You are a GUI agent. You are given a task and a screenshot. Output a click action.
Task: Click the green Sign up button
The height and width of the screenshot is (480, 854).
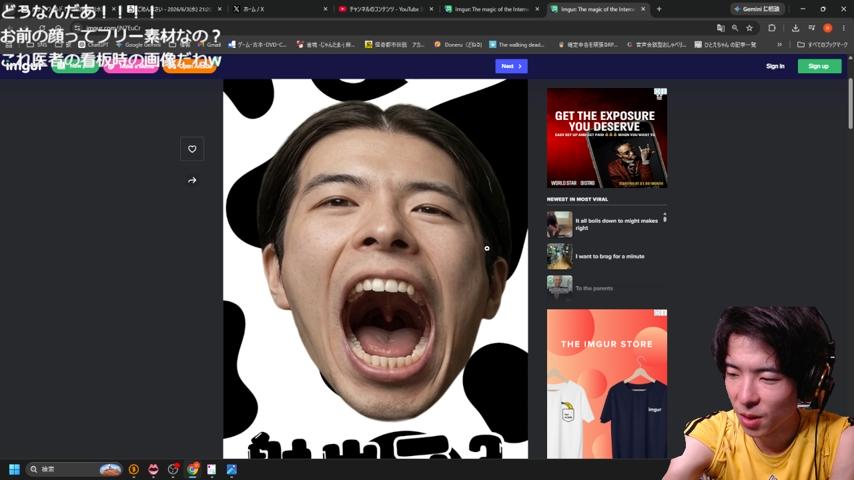[x=819, y=66]
